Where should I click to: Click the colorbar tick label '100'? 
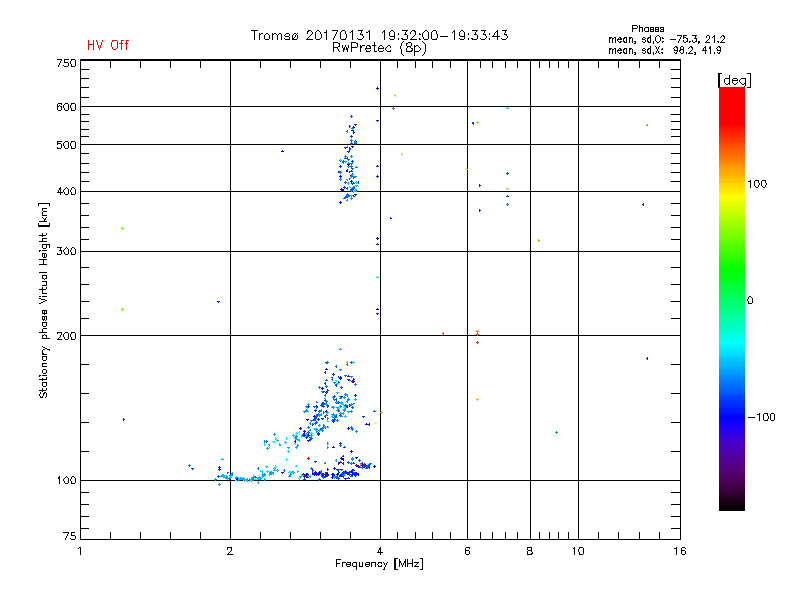(x=757, y=184)
